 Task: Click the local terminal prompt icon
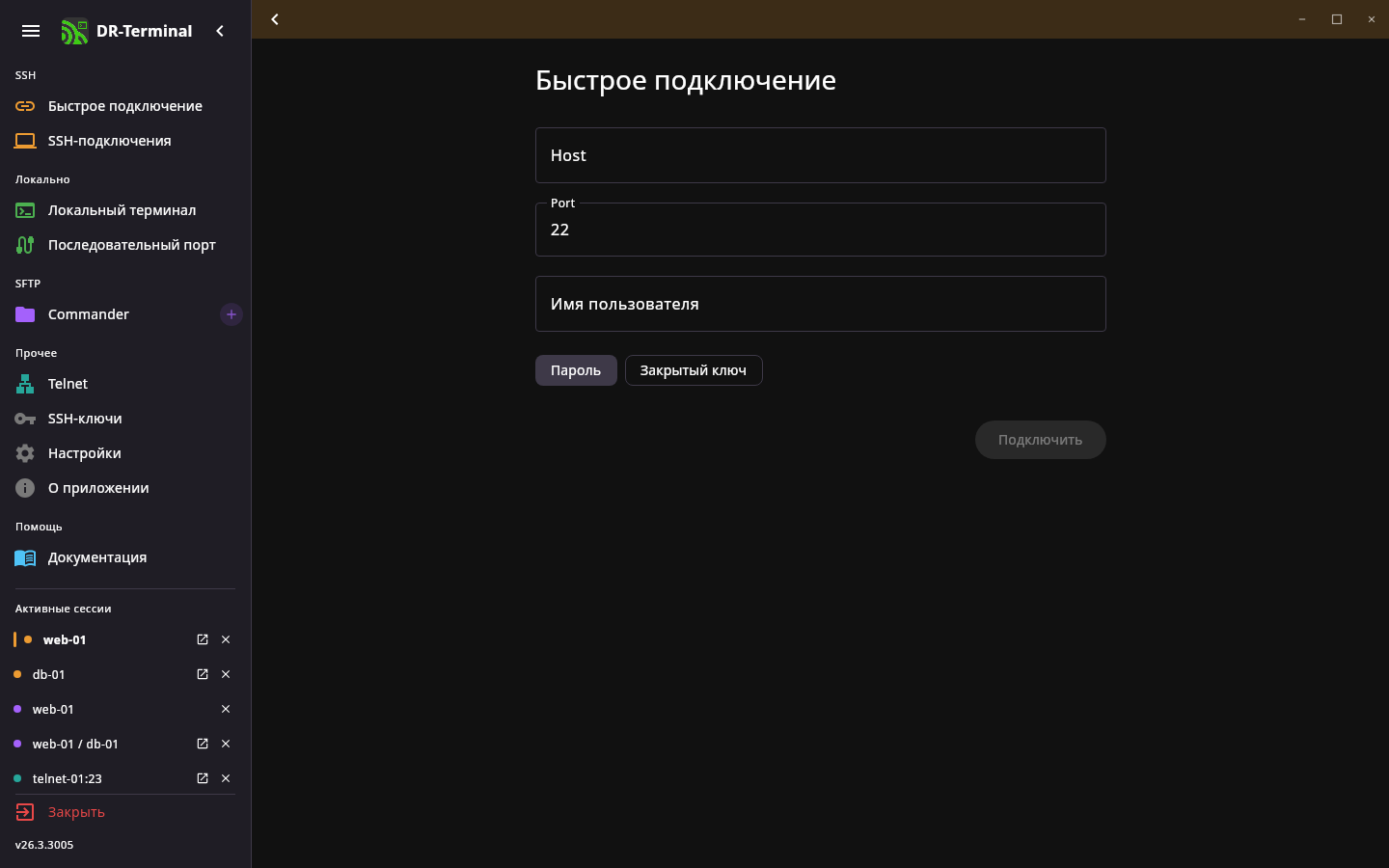point(25,210)
